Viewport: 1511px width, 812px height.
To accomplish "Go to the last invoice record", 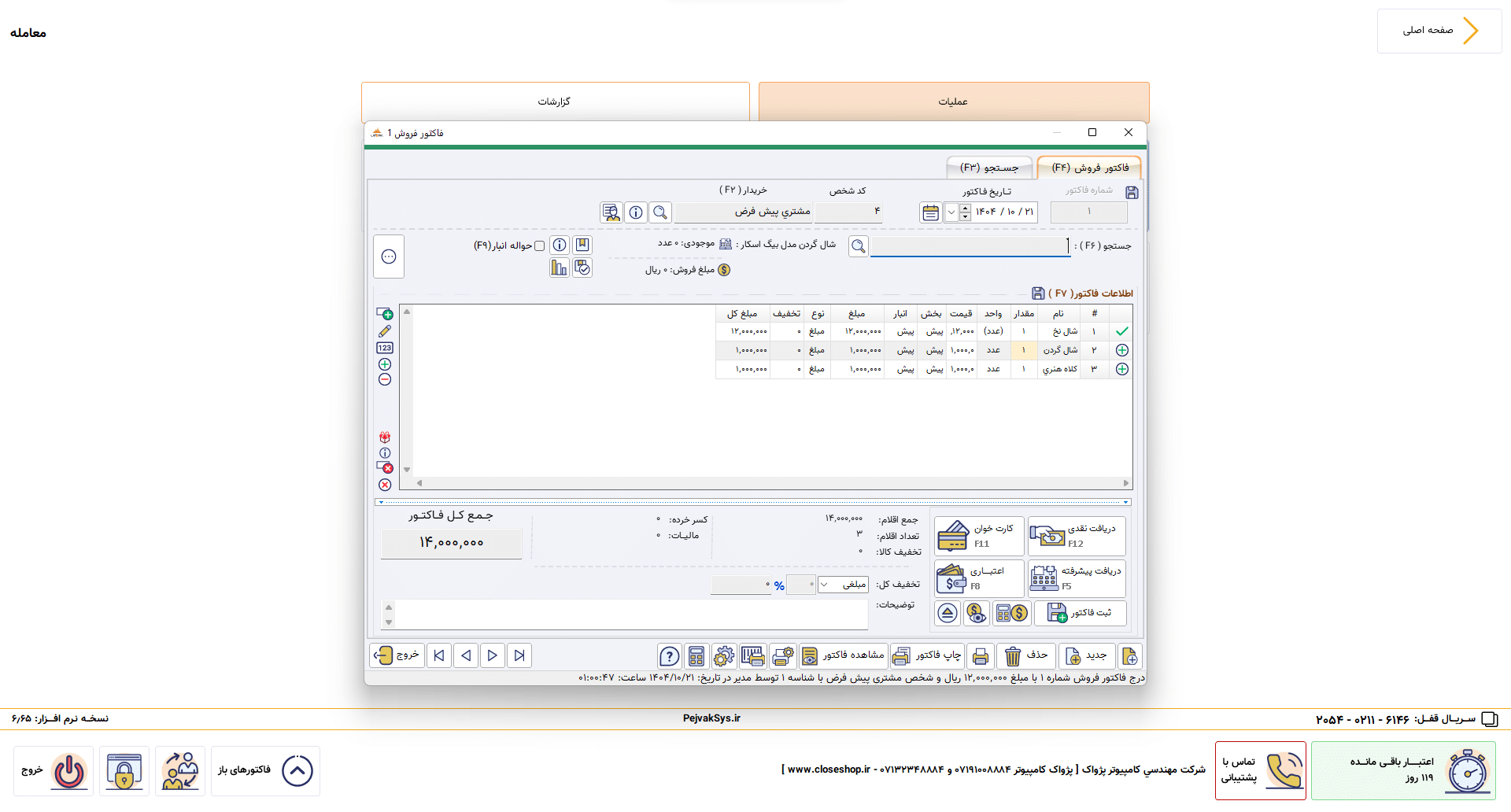I will (x=519, y=655).
